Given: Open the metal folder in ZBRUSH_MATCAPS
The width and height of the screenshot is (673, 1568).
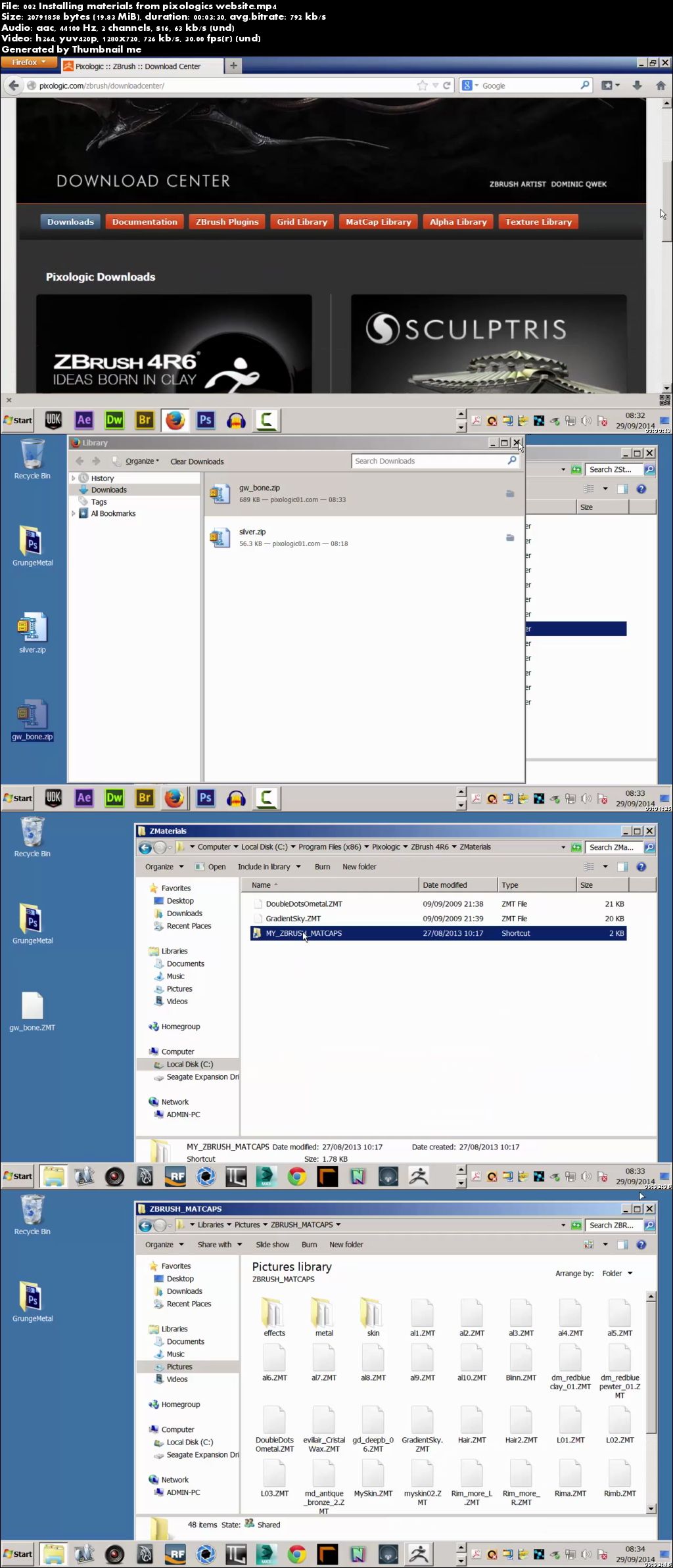Looking at the screenshot, I should (x=324, y=1317).
